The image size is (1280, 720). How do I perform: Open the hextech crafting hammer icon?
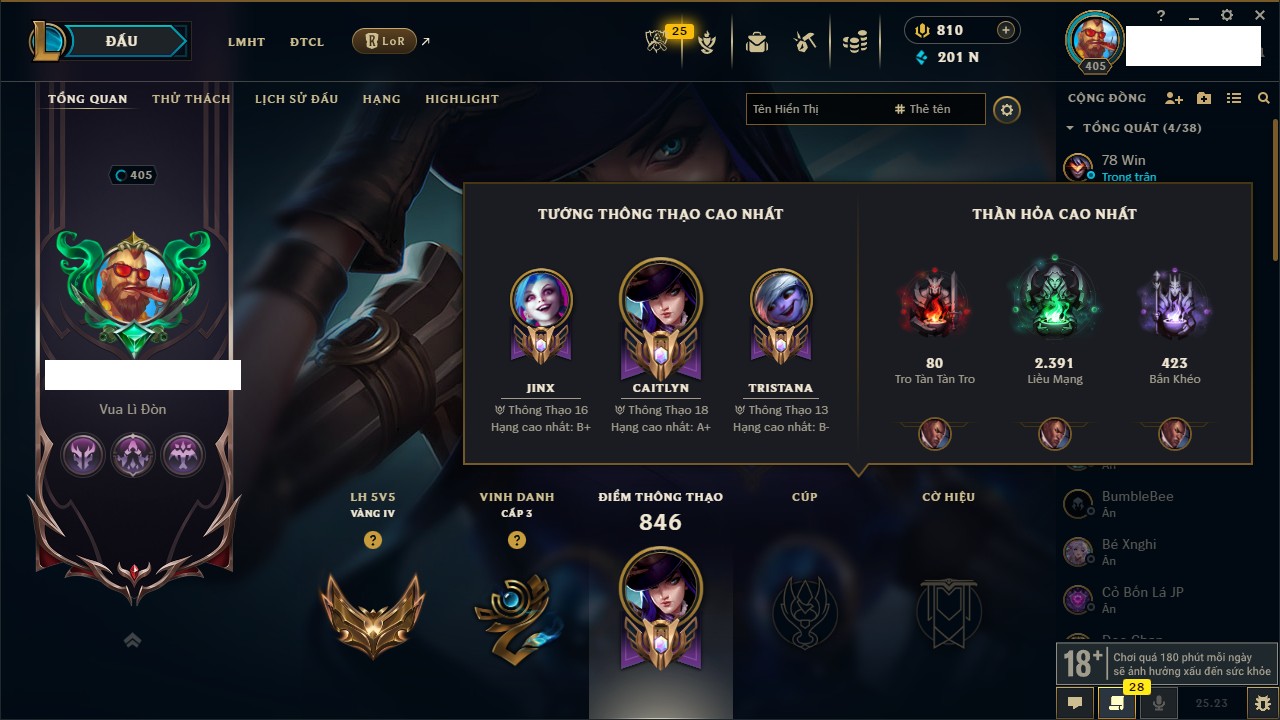(805, 42)
